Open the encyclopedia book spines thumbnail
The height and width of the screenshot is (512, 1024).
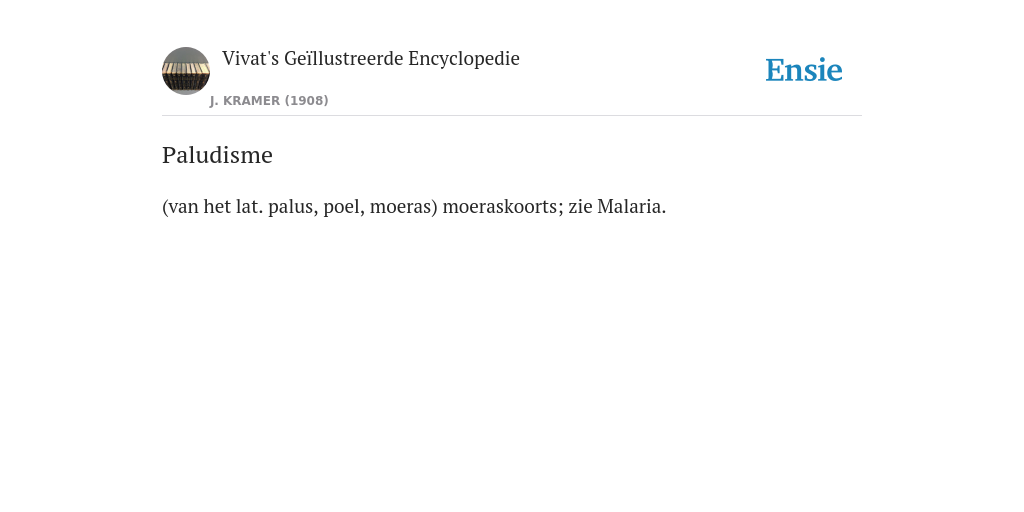(186, 71)
